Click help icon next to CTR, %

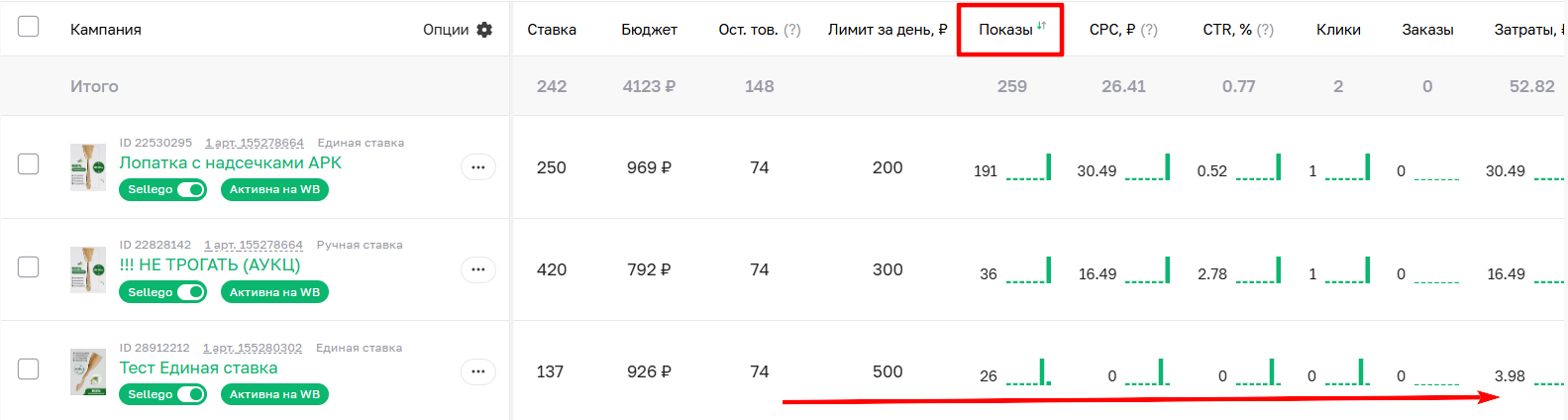pyautogui.click(x=1265, y=30)
